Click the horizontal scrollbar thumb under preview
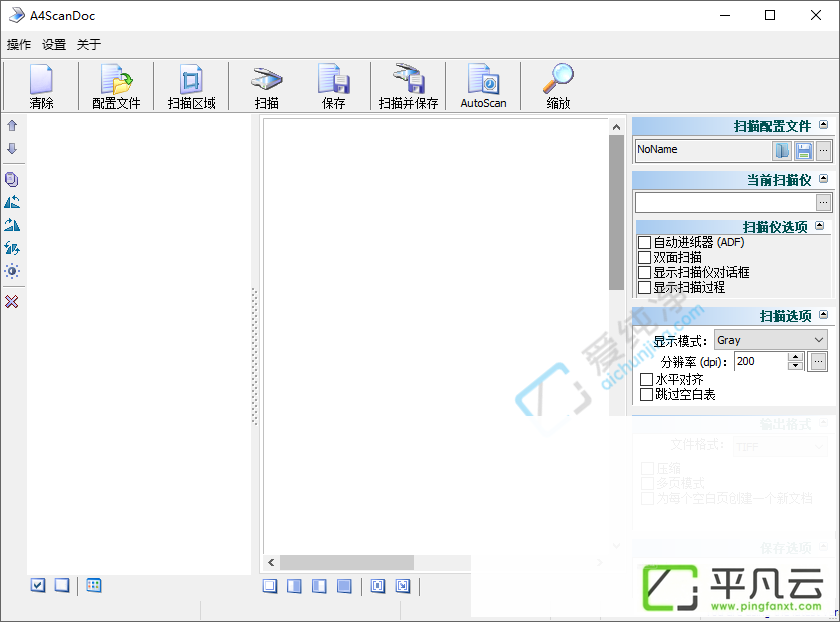840x622 pixels. click(347, 562)
